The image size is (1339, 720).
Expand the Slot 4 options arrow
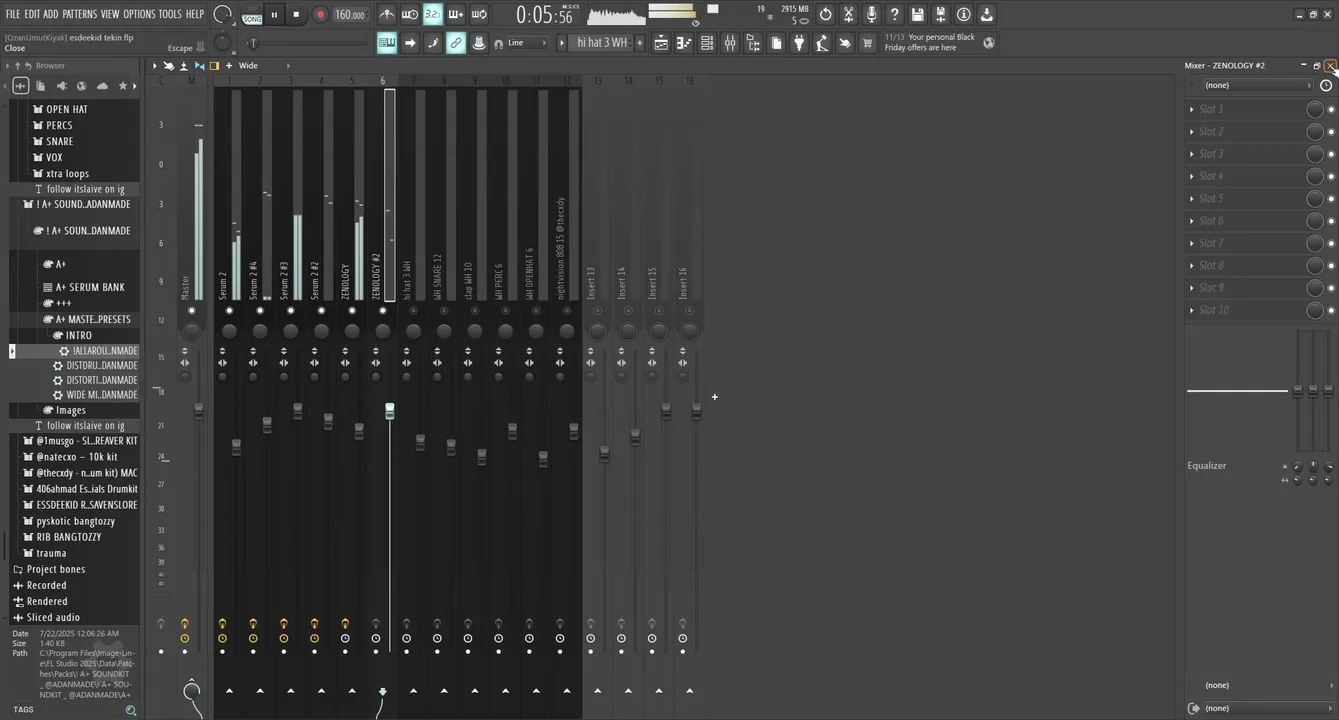click(x=1192, y=176)
